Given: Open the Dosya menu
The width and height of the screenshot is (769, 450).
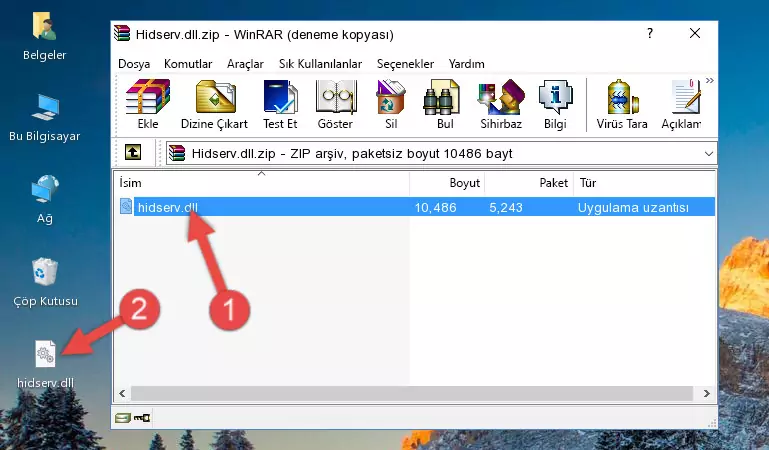Looking at the screenshot, I should (x=134, y=64).
